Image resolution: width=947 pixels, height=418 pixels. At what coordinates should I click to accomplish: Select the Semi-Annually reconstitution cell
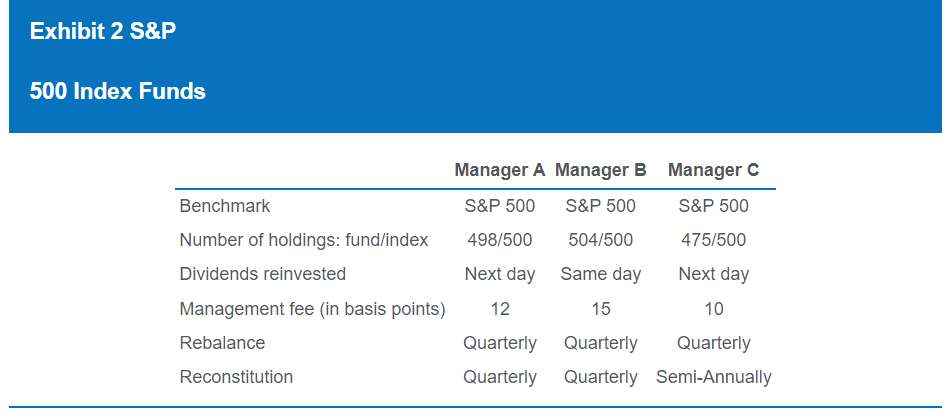coord(713,377)
